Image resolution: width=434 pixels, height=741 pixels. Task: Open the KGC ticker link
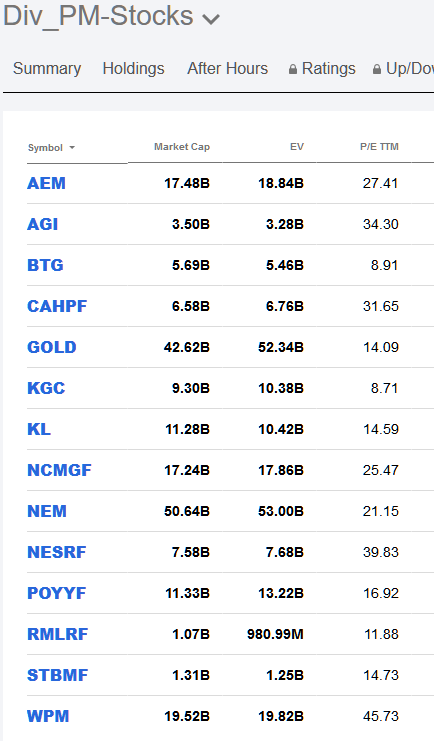(46, 388)
